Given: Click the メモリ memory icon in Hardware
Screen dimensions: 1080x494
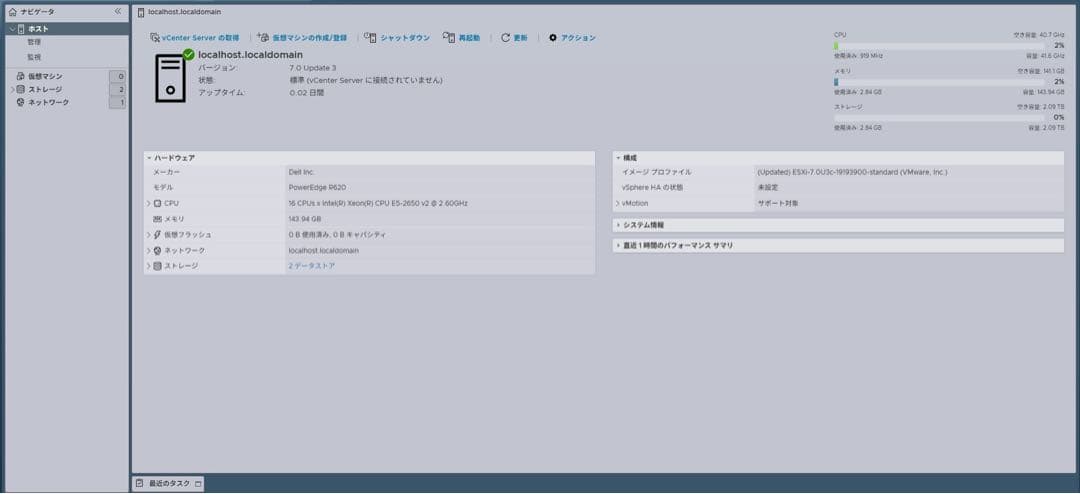Looking at the screenshot, I should (158, 219).
